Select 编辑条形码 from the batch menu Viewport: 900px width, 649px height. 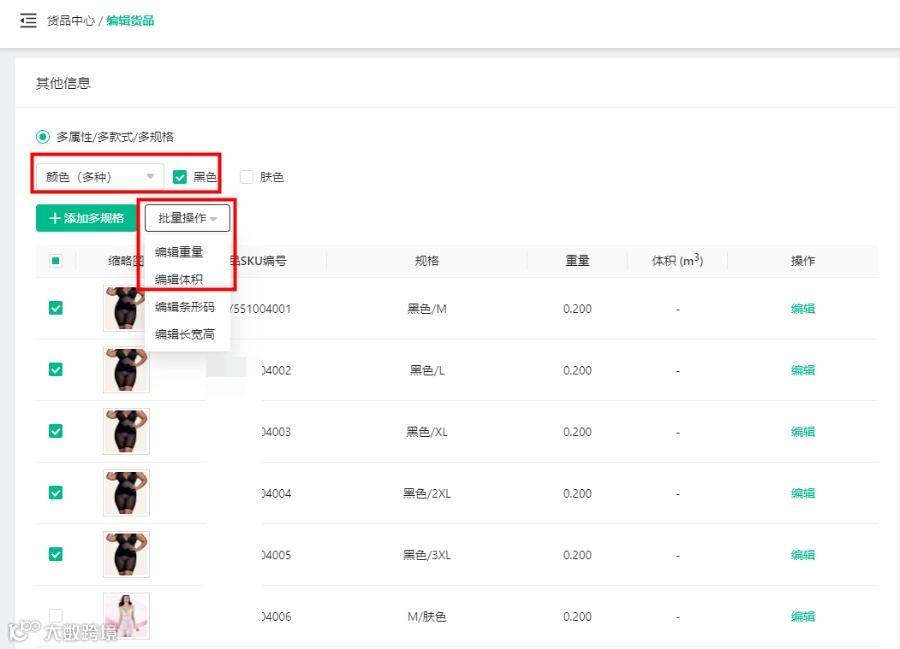[186, 307]
